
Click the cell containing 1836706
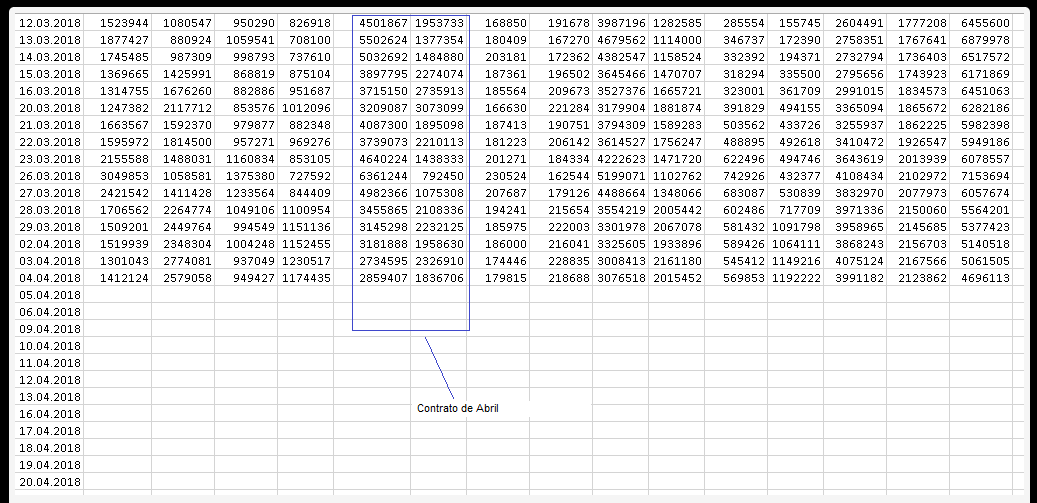(439, 278)
